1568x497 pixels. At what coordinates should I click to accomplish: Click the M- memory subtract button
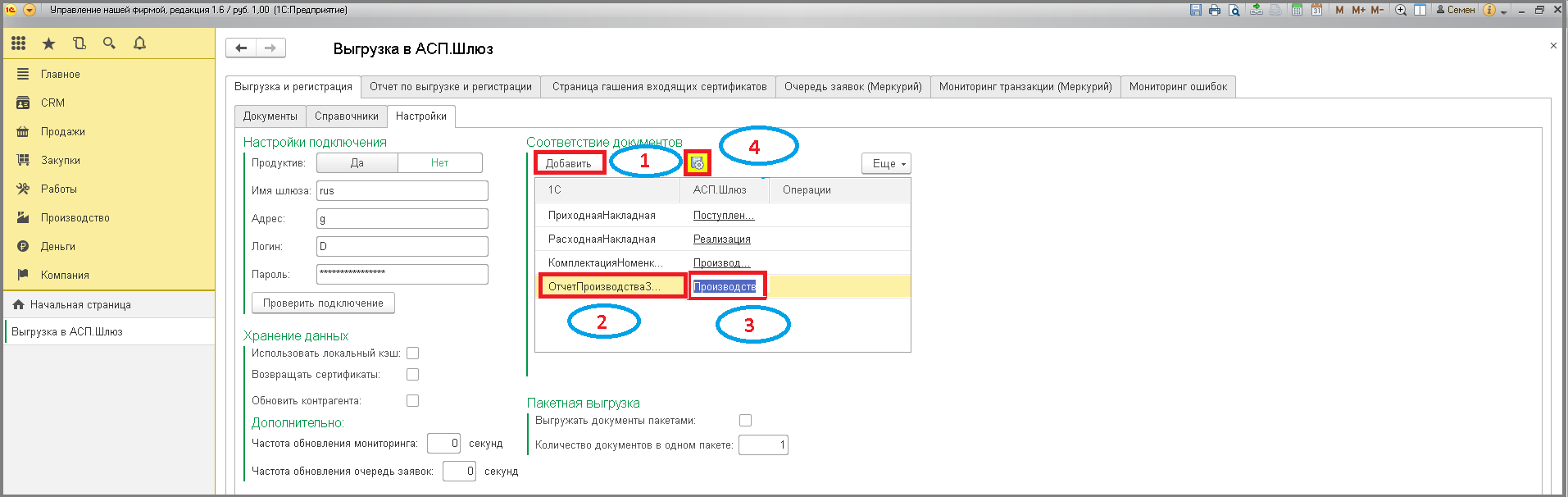pos(1377,10)
